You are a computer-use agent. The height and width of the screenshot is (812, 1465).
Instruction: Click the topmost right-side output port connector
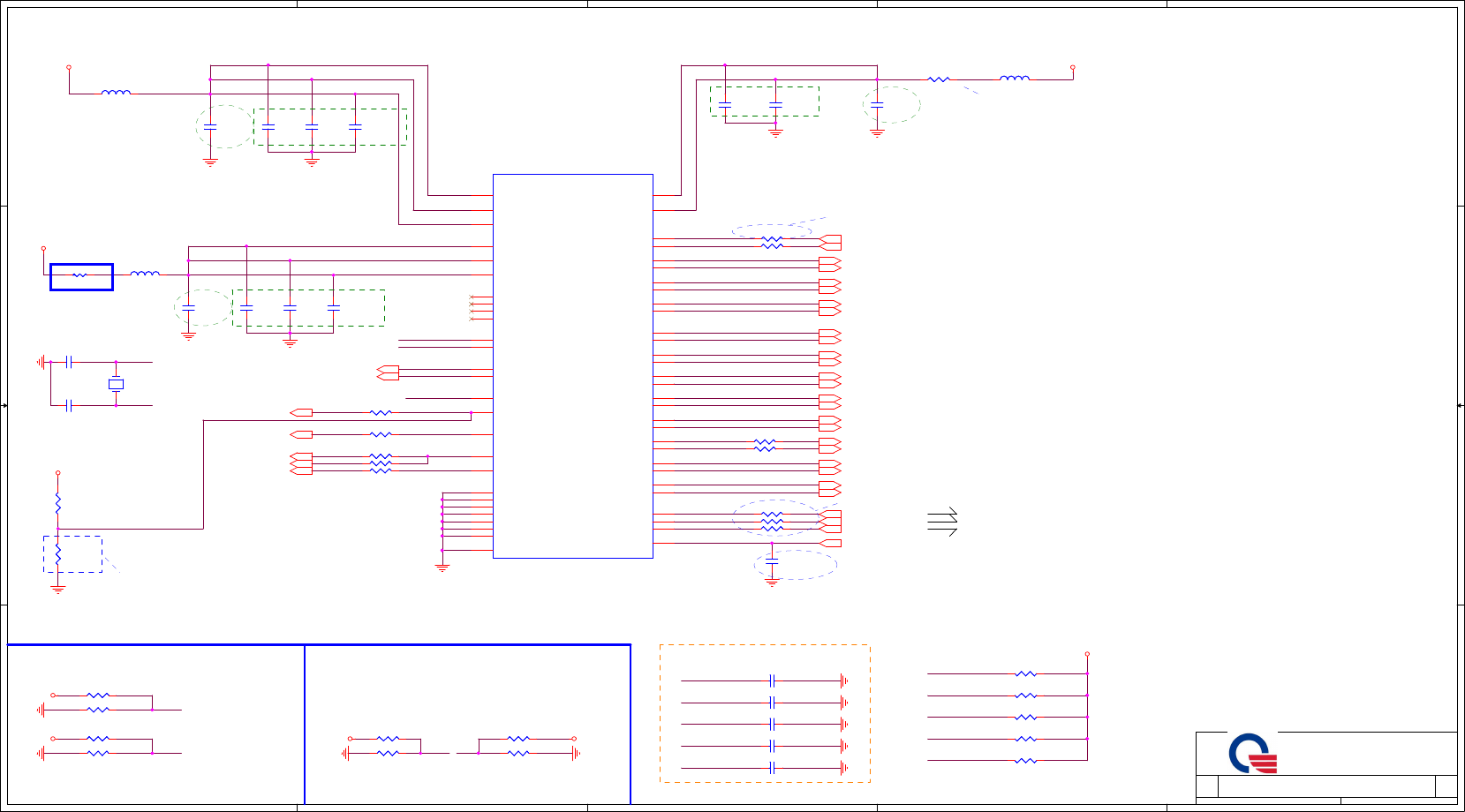[x=830, y=243]
